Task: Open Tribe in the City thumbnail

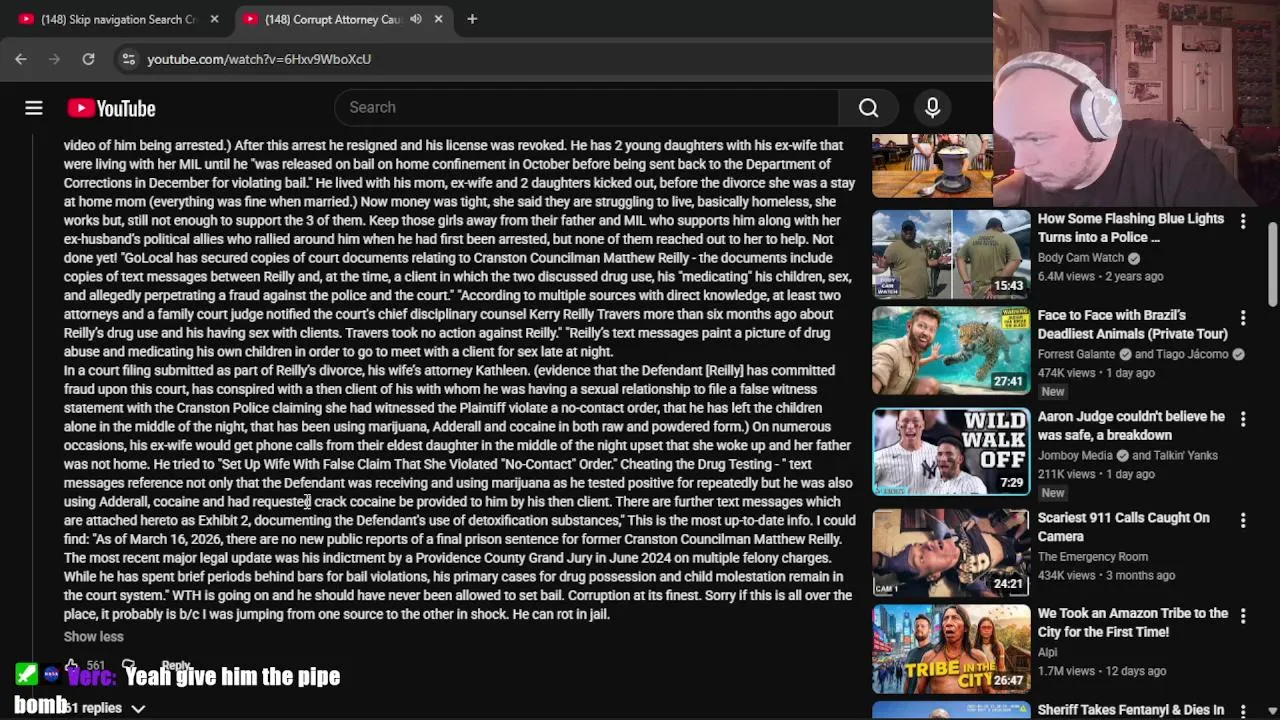Action: point(950,649)
